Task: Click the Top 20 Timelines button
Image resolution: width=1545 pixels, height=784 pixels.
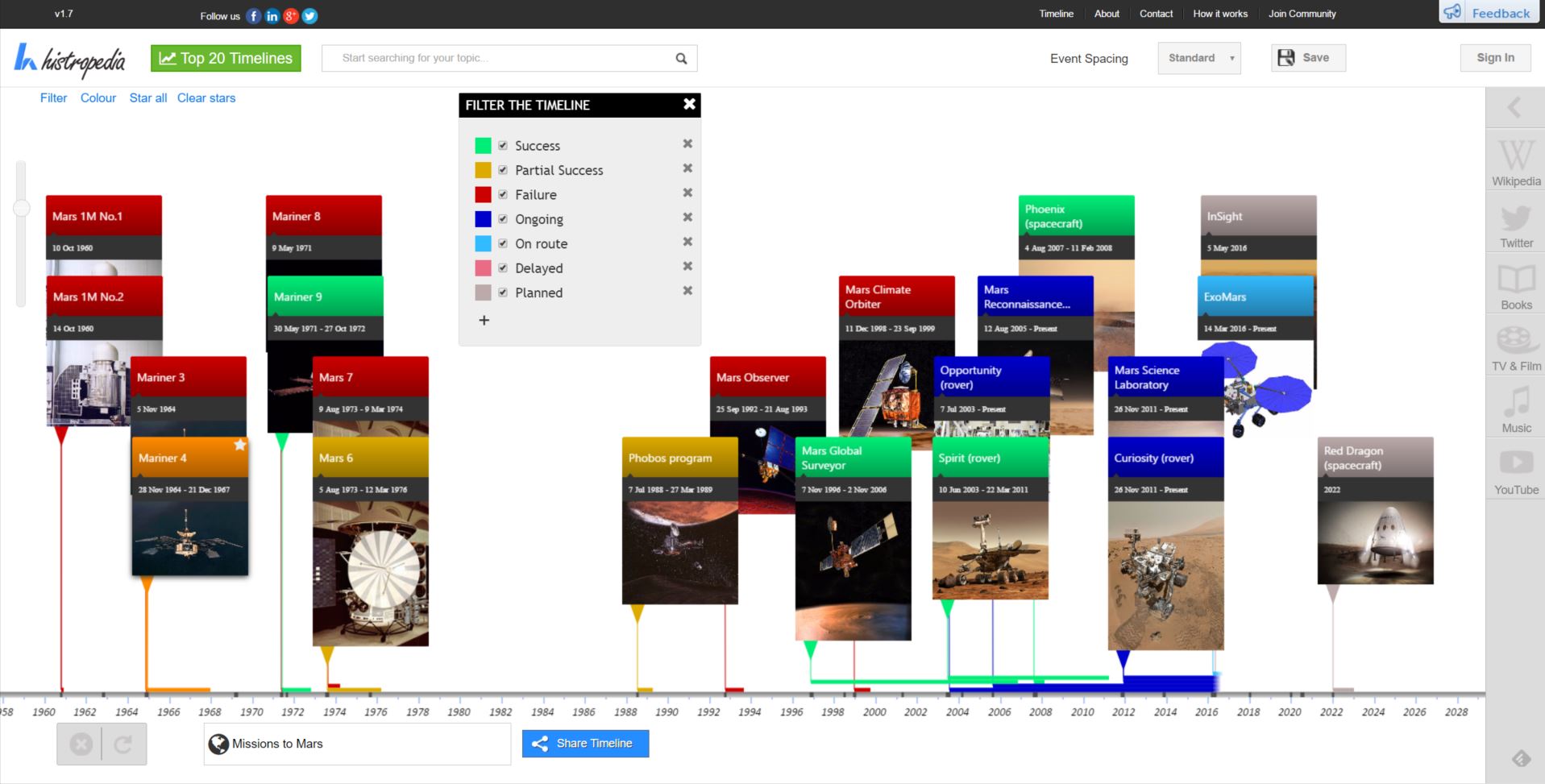Action: click(x=226, y=57)
